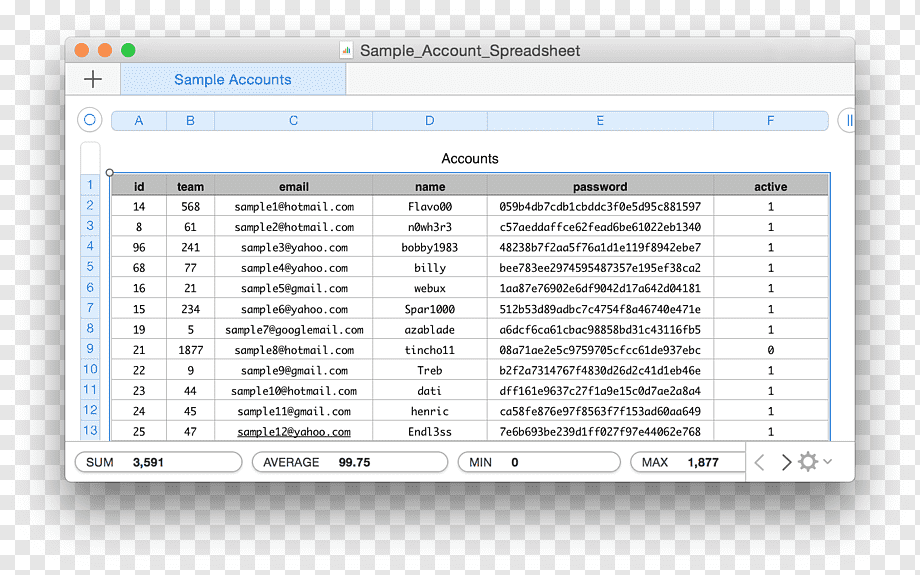
Task: Select the cell sample5@gmail.com
Action: coord(293,289)
